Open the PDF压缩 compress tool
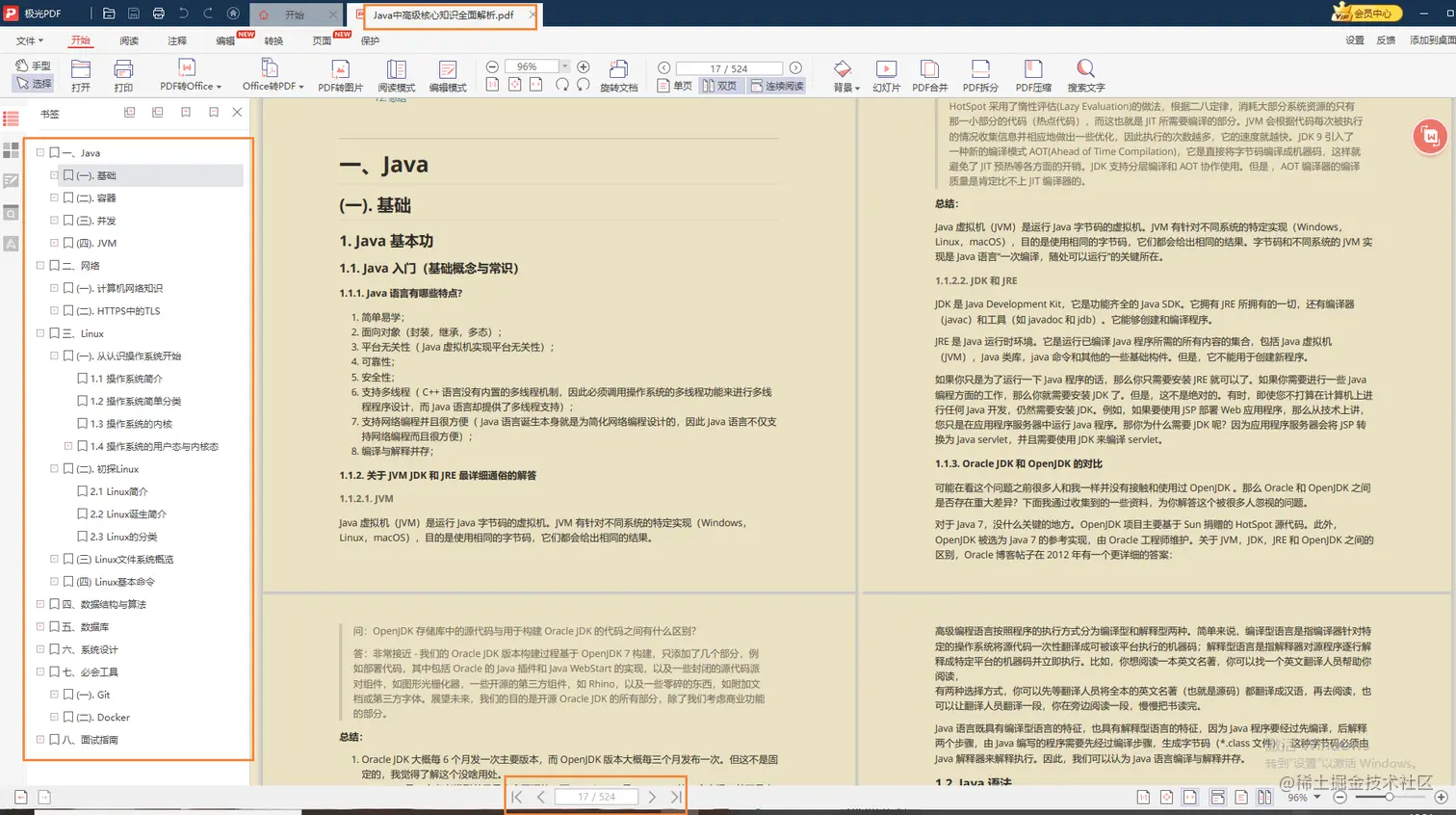Screen dimensions: 1456x815 1033,76
